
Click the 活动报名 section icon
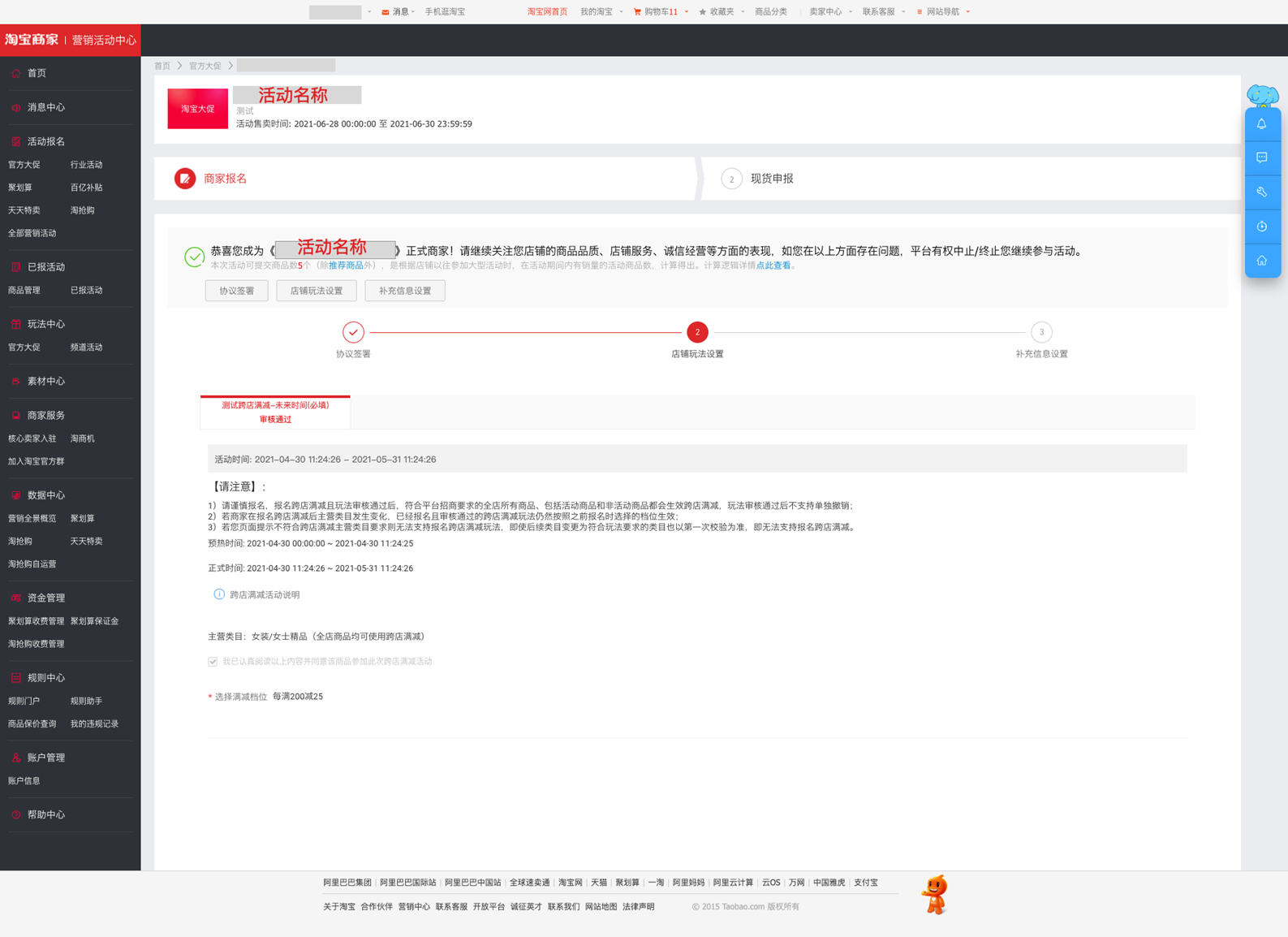[15, 141]
